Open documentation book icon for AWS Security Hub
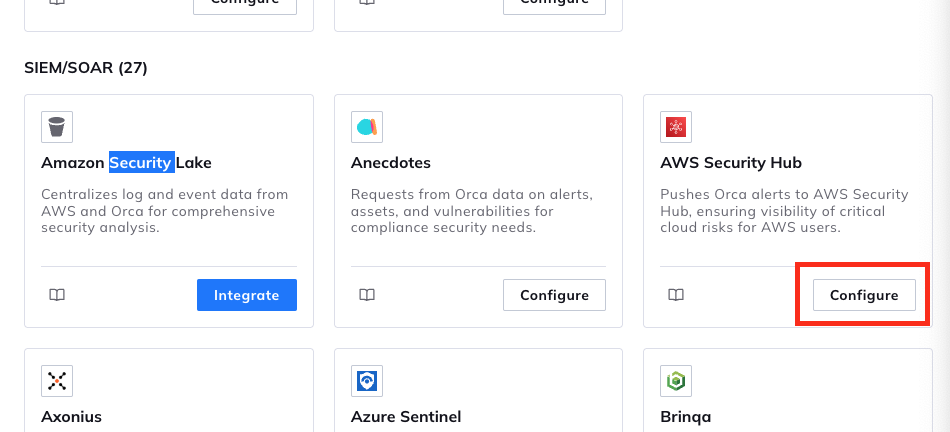This screenshot has width=950, height=432. [x=676, y=295]
